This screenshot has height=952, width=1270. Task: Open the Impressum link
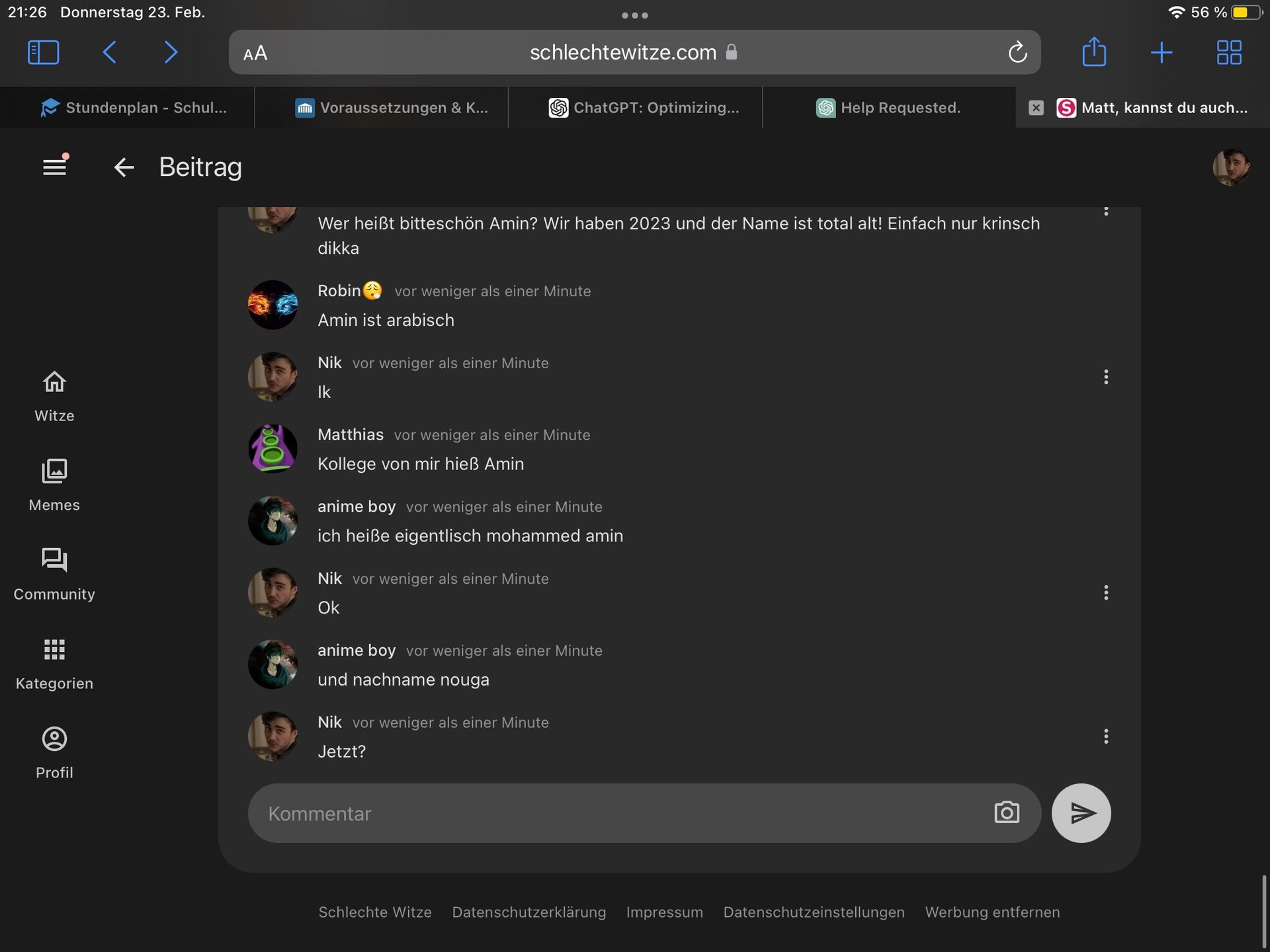[x=664, y=912]
